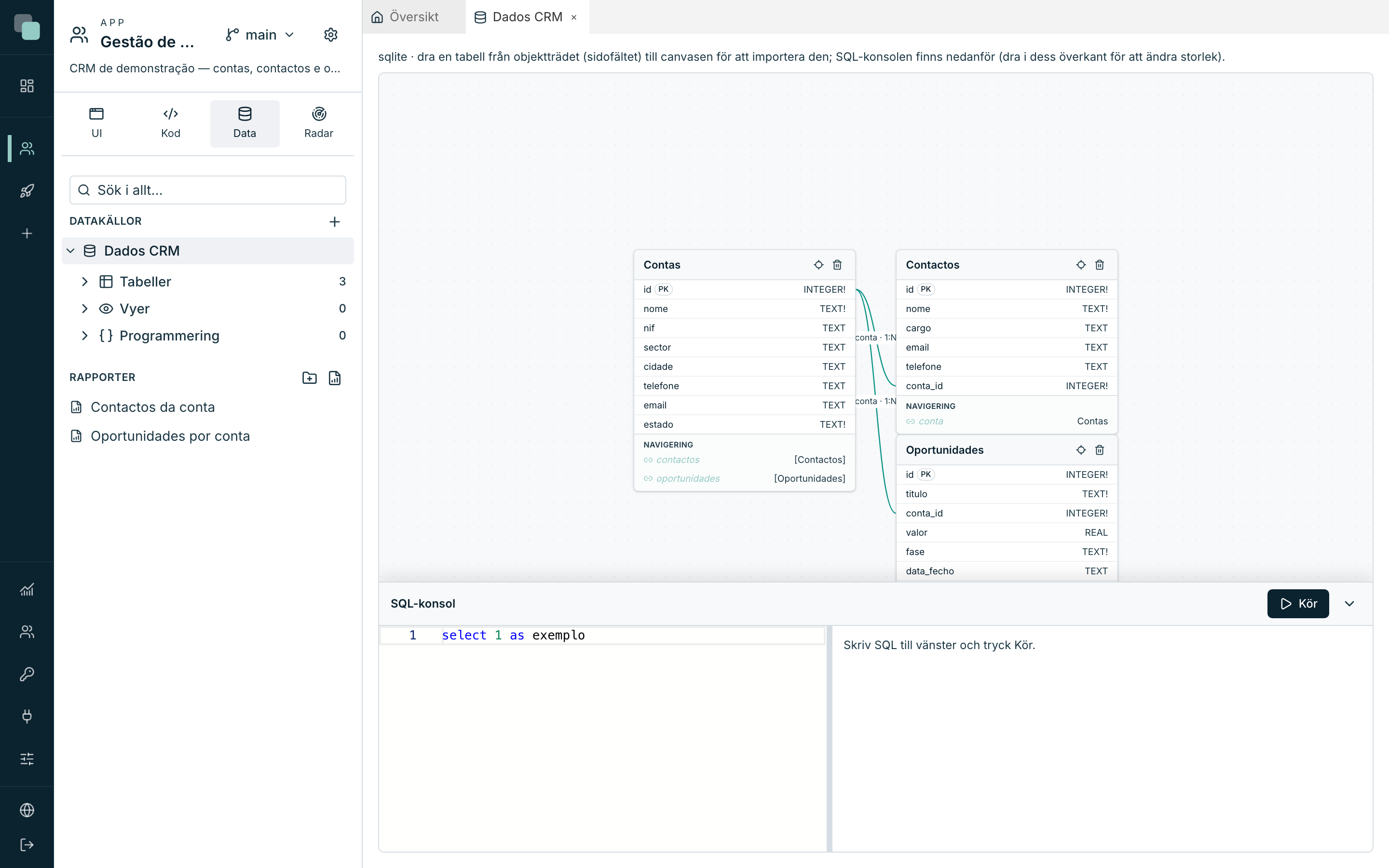Select the nif column in Contas

pyautogui.click(x=745, y=328)
